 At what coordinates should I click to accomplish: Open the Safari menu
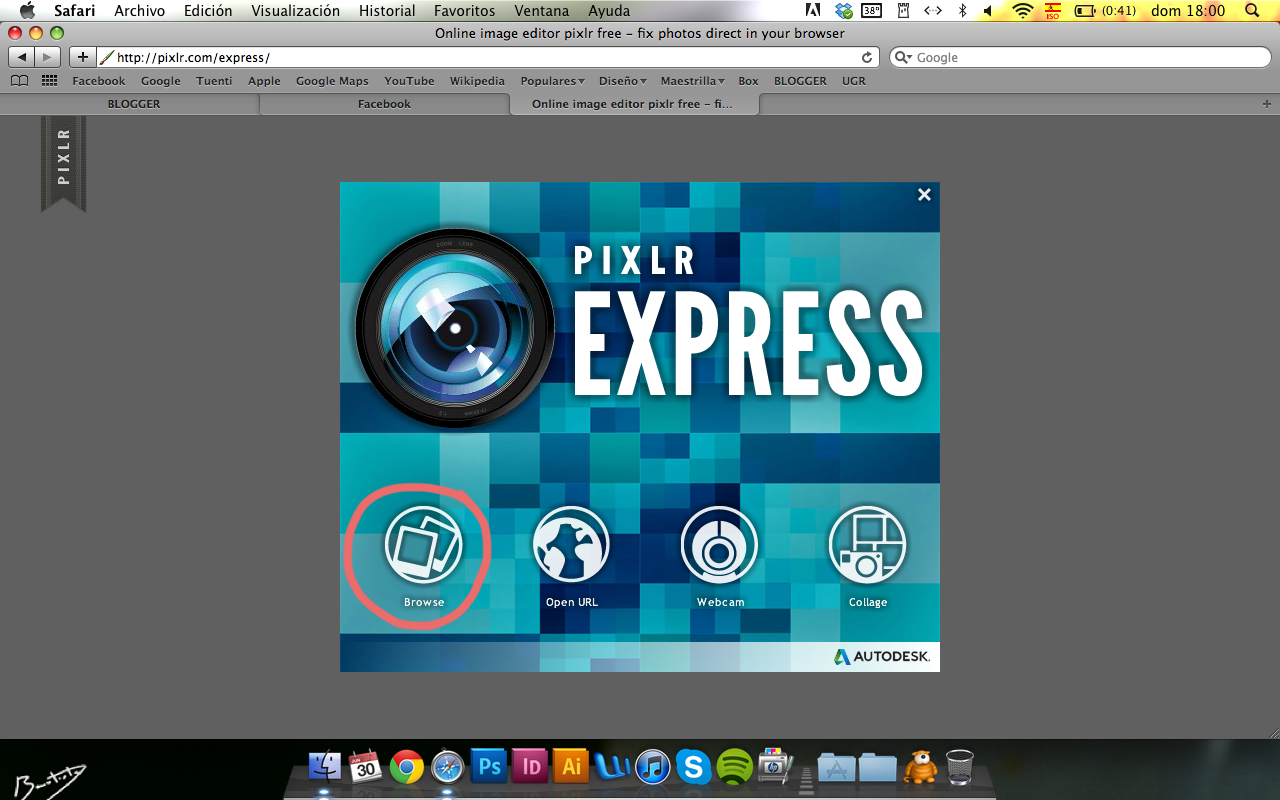74,11
